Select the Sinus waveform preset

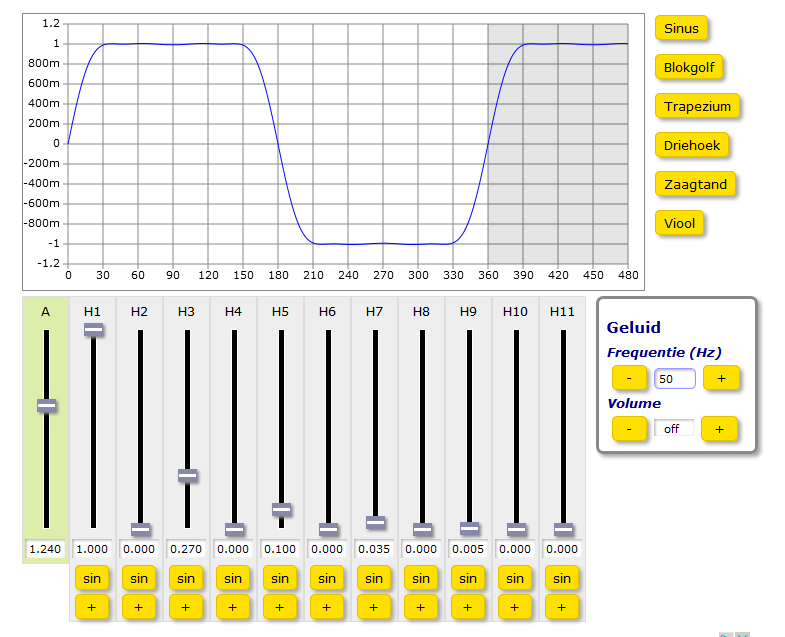(681, 28)
